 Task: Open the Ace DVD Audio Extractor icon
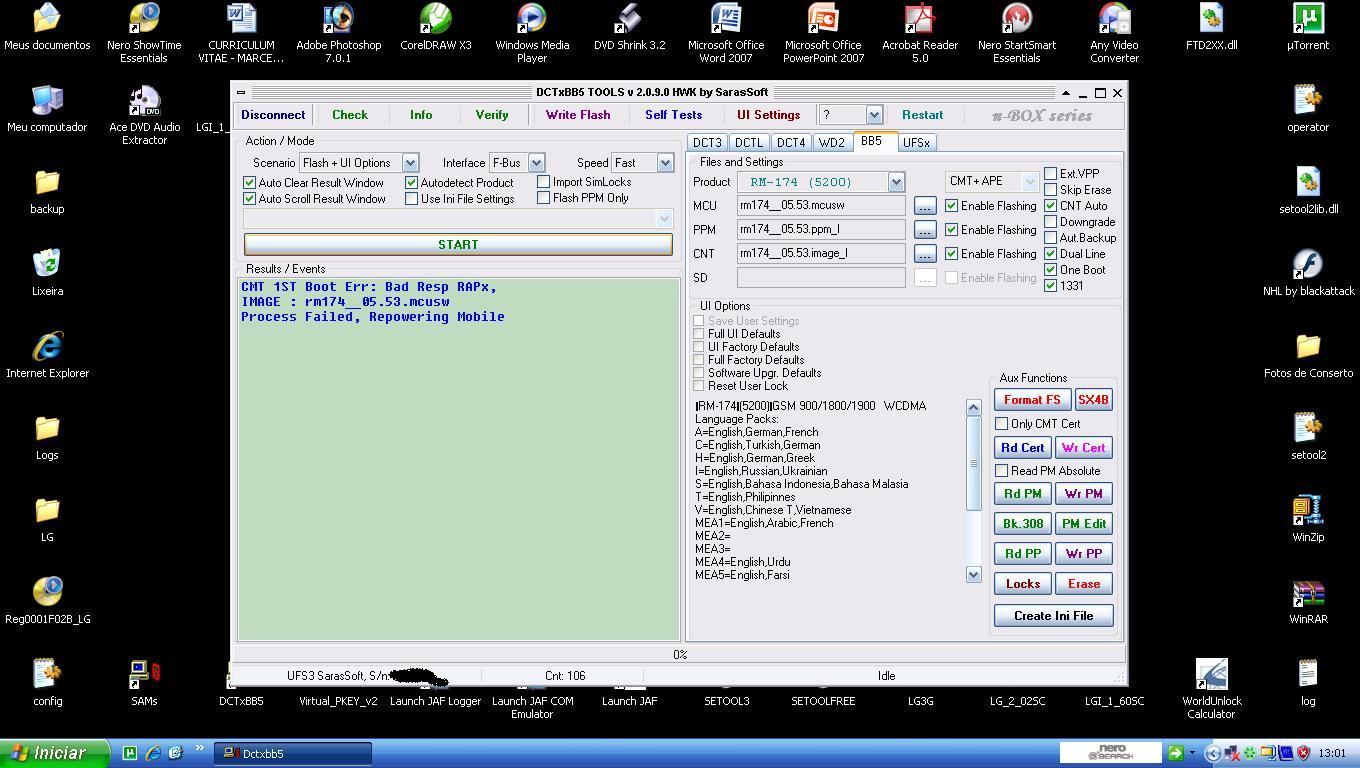144,114
